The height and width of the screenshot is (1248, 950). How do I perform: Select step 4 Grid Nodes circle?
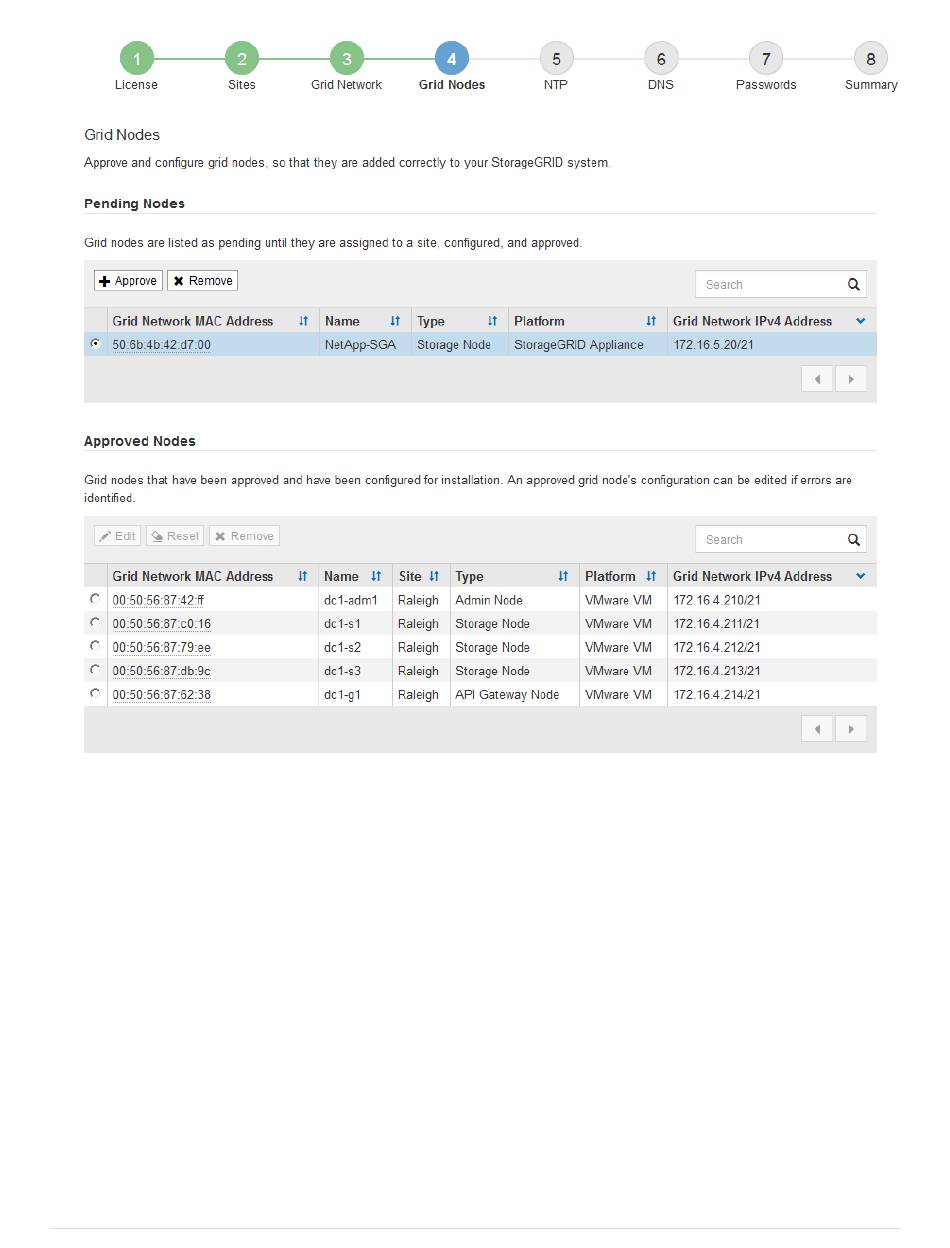[451, 58]
